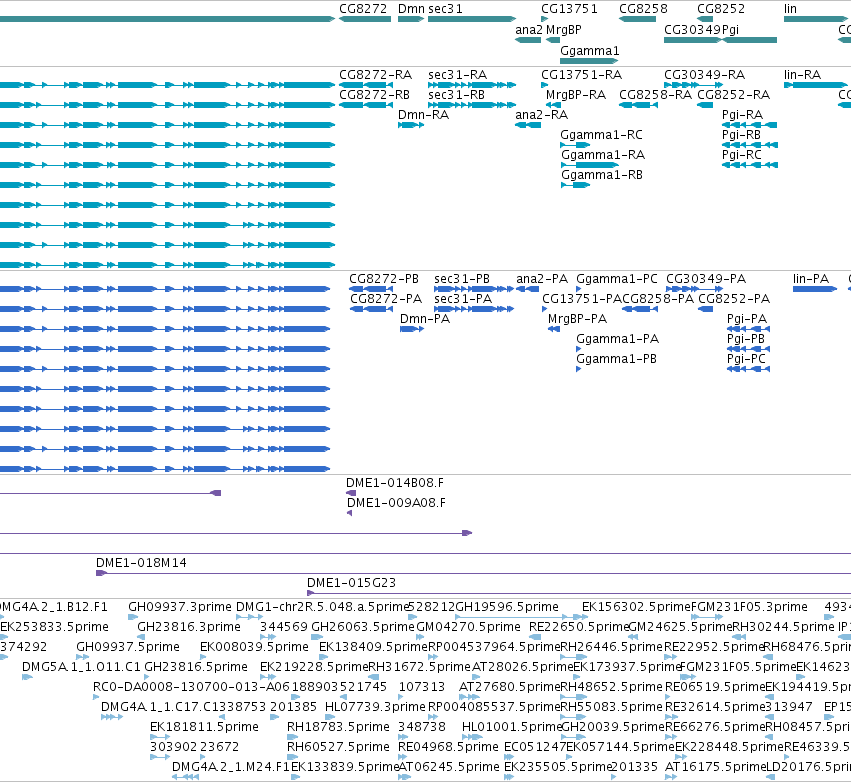
Task: Select the sec31 gene label
Action: pyautogui.click(x=445, y=9)
